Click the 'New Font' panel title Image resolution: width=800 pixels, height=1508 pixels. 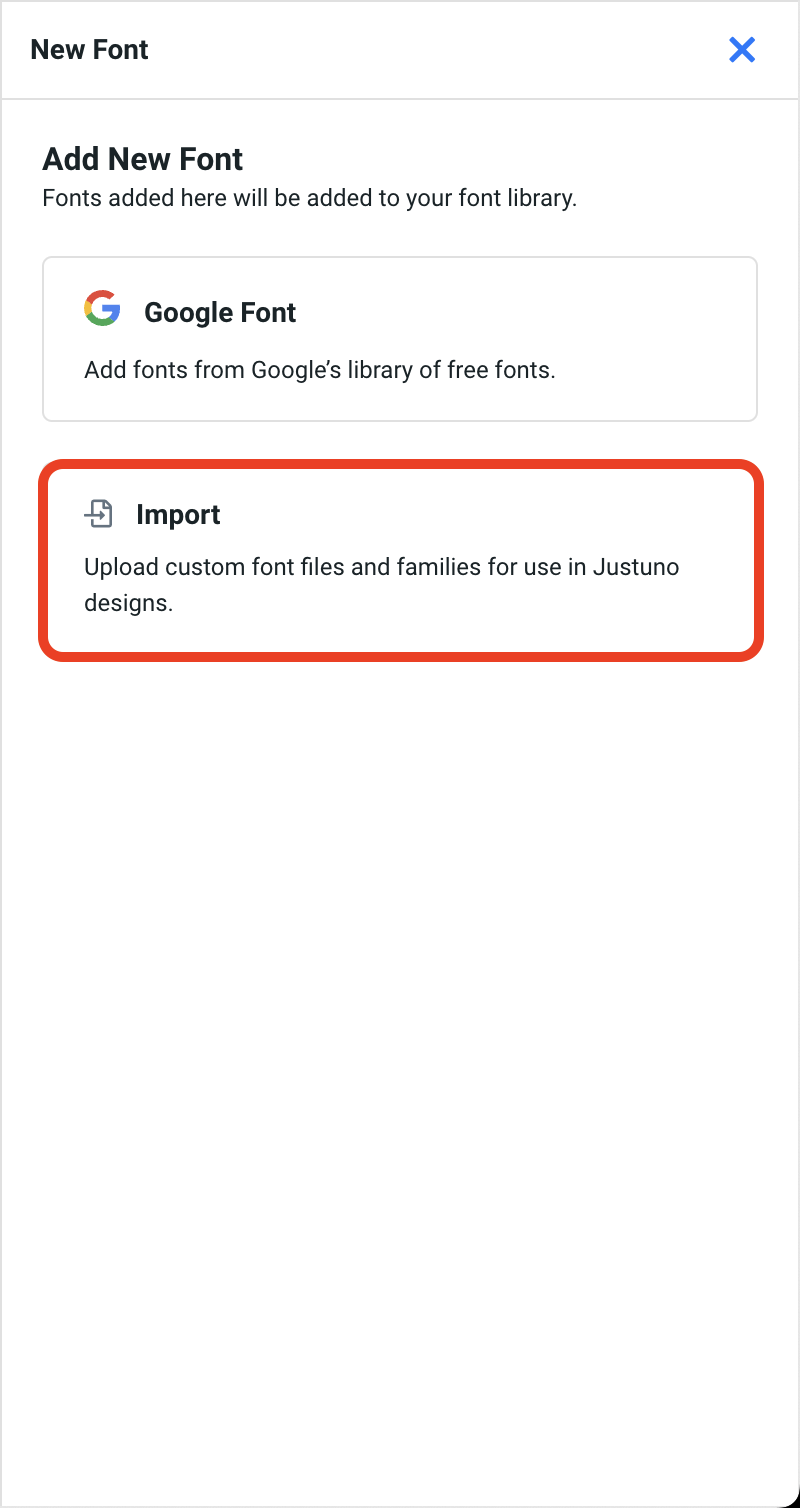click(x=89, y=50)
